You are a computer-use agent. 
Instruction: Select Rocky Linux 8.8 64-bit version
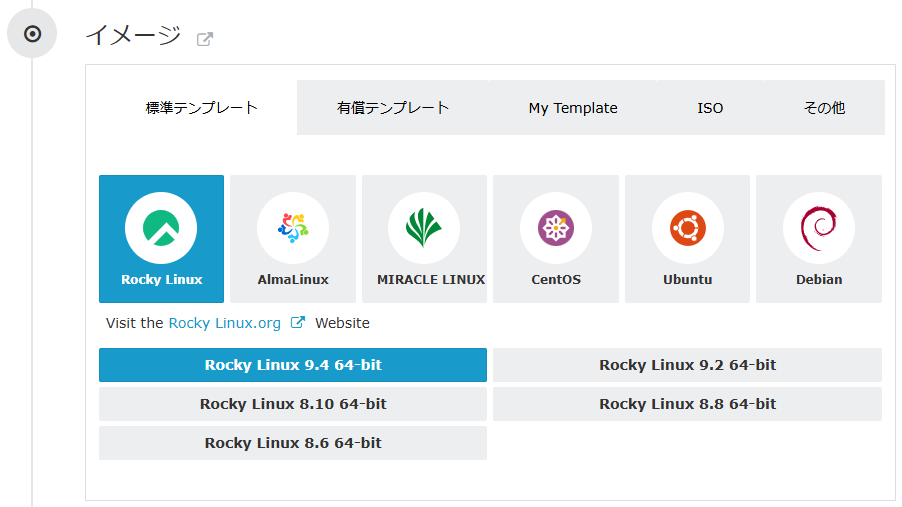(687, 404)
